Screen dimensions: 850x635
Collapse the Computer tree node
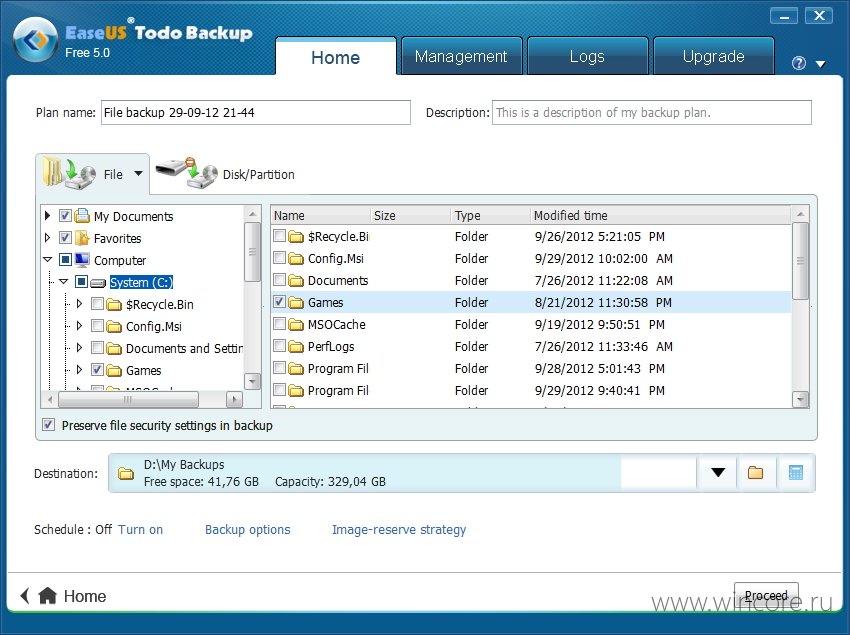(48, 260)
